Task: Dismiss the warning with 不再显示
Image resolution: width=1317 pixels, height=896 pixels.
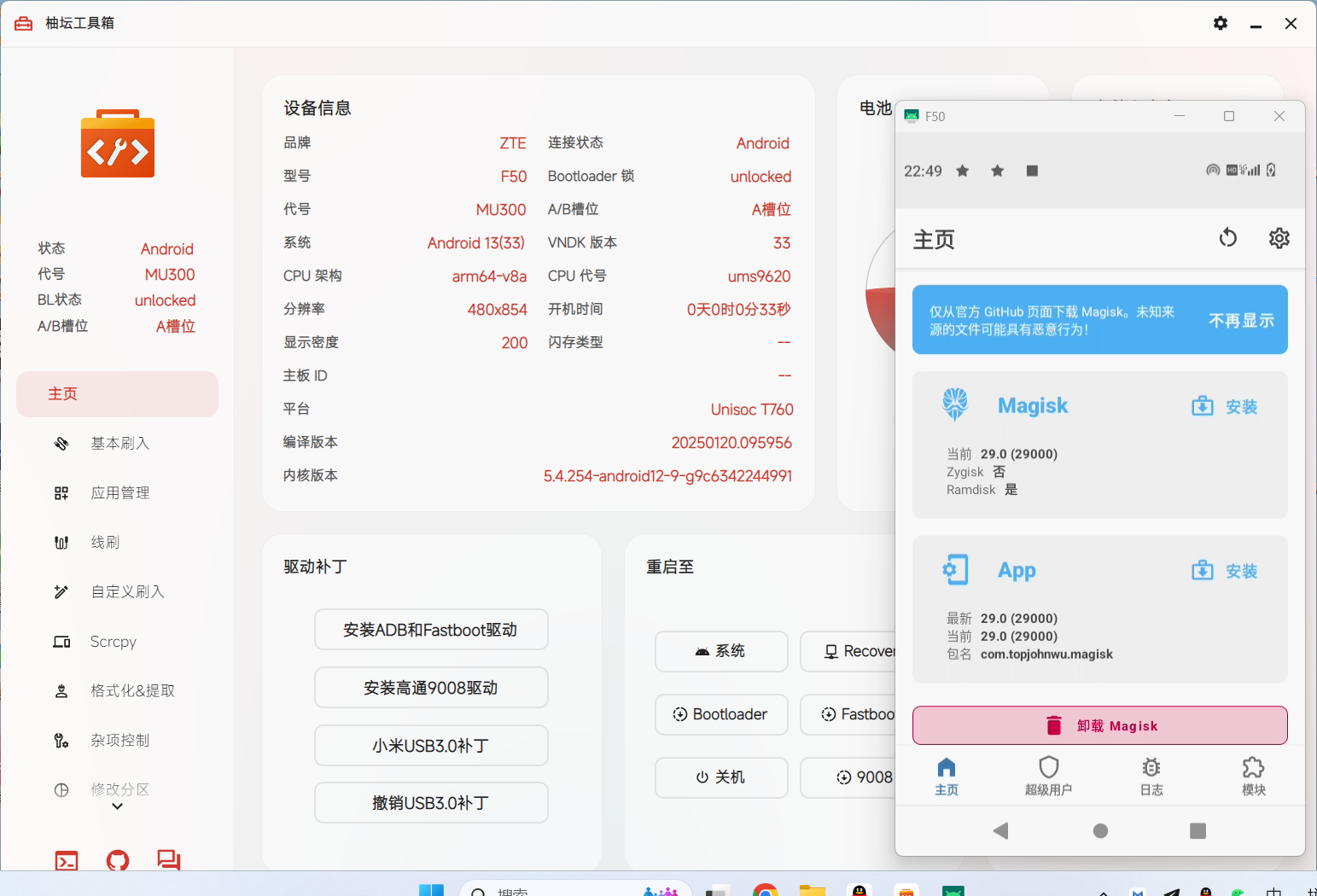Action: (1241, 320)
